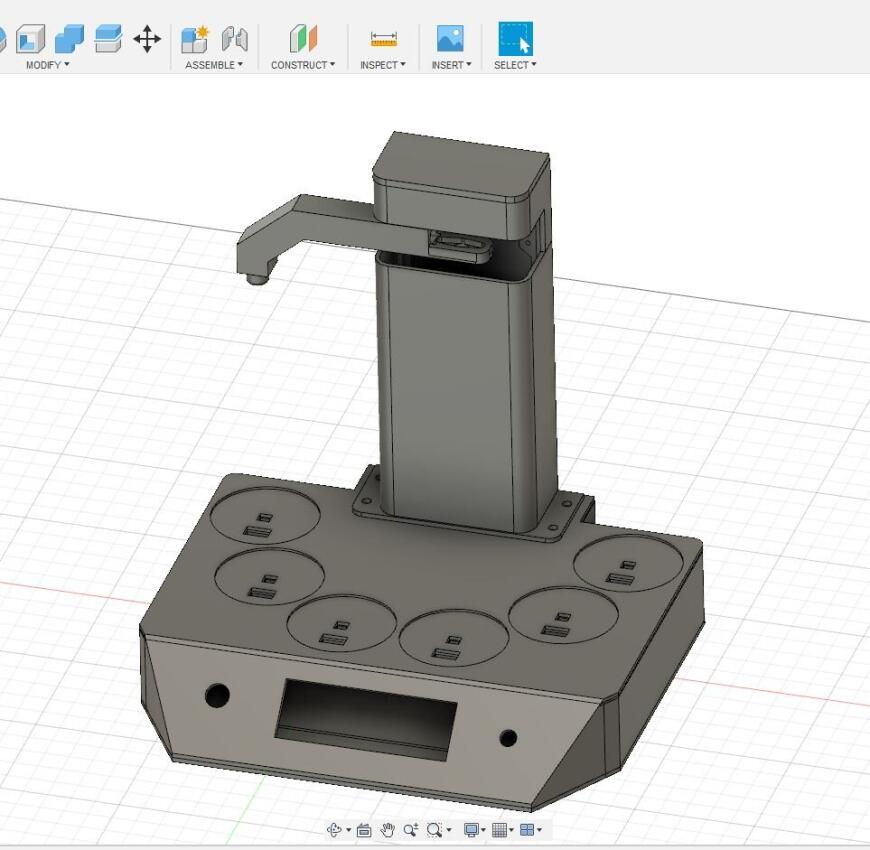Click the Joint tool icon
The height and width of the screenshot is (850, 870).
tap(235, 39)
